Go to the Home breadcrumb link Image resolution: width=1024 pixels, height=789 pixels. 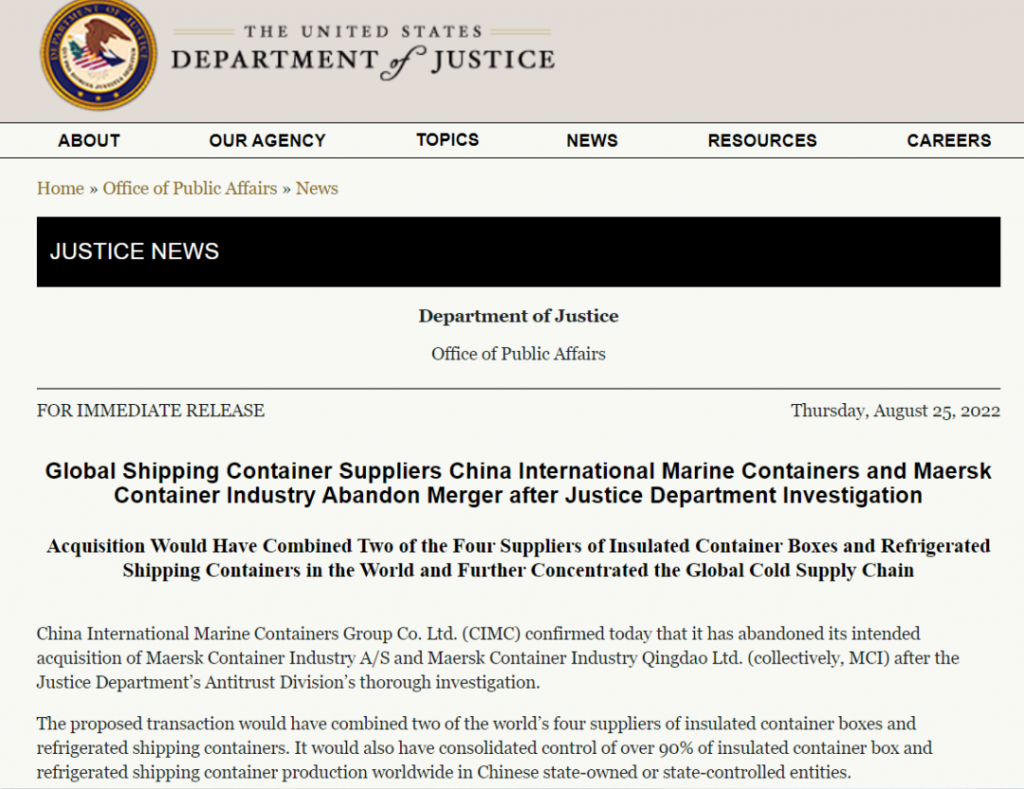click(60, 188)
